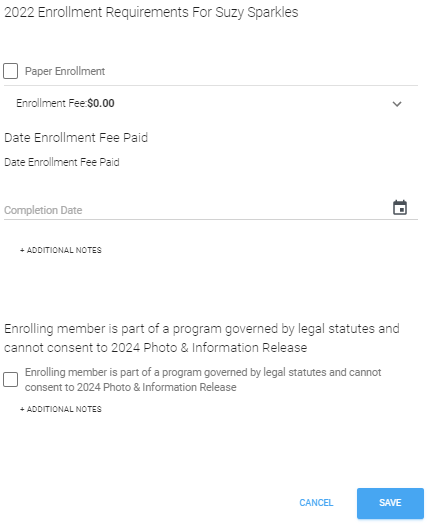This screenshot has width=430, height=526.
Task: Add notes under the Completion Date field
Action: click(x=61, y=250)
